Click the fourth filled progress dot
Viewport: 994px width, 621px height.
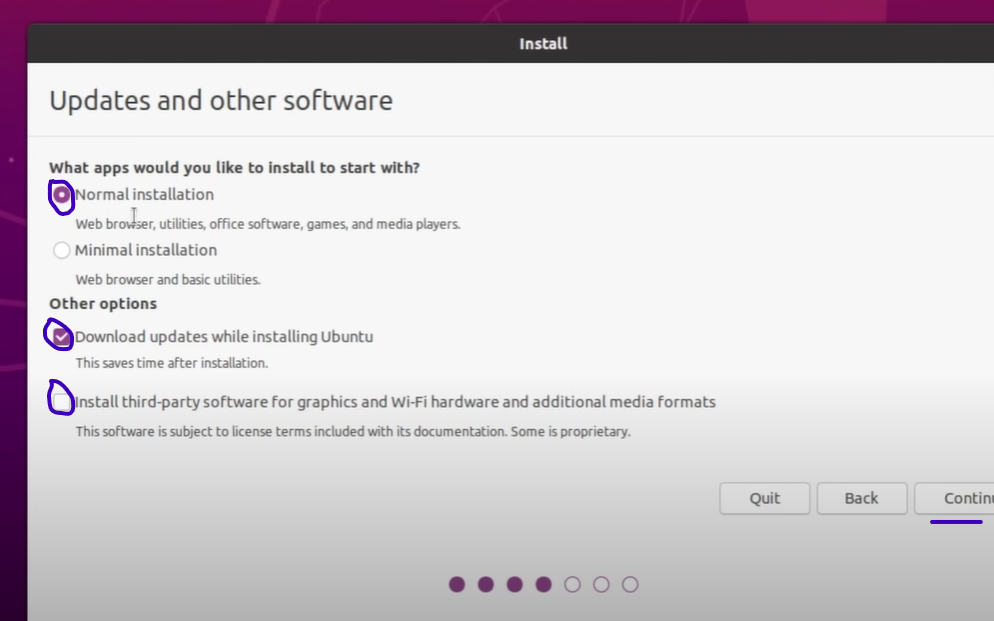pyautogui.click(x=543, y=584)
